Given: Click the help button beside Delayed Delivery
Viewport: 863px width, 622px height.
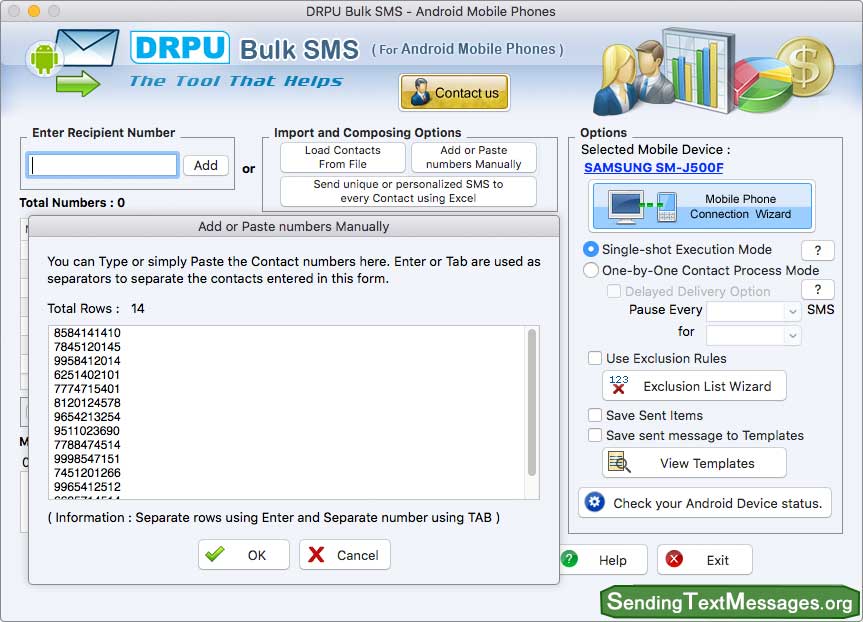Looking at the screenshot, I should pos(818,290).
